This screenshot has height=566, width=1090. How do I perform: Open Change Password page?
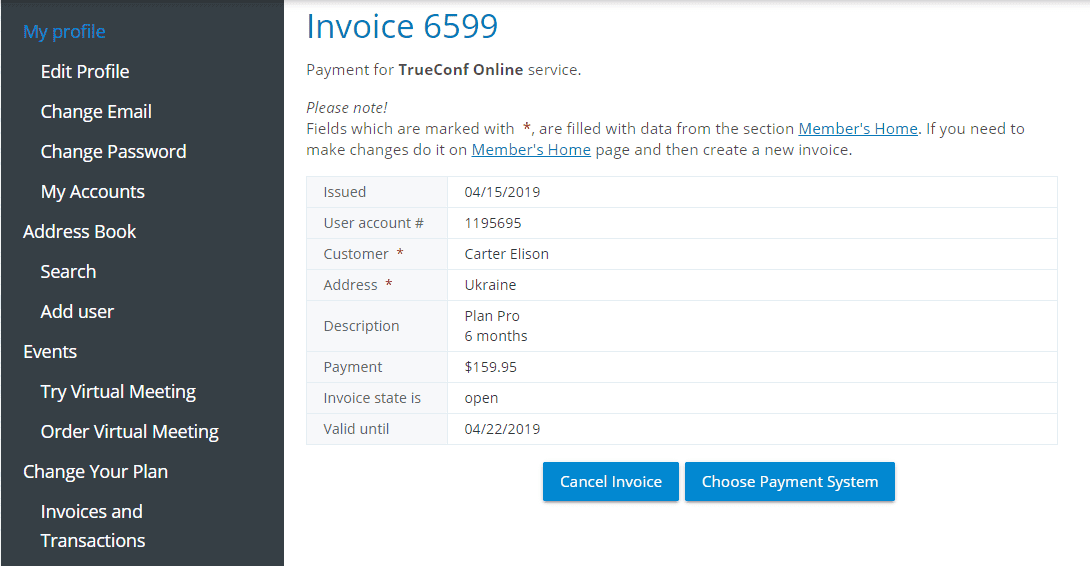(113, 152)
